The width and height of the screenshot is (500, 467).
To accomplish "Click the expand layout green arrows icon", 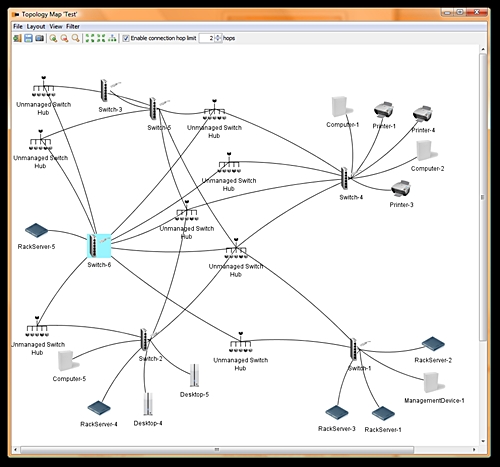I will point(90,38).
